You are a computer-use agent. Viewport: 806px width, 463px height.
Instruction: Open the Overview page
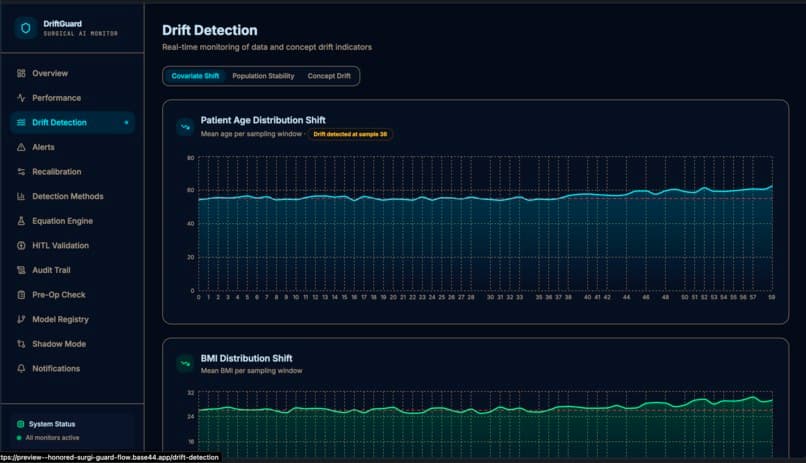click(x=72, y=73)
